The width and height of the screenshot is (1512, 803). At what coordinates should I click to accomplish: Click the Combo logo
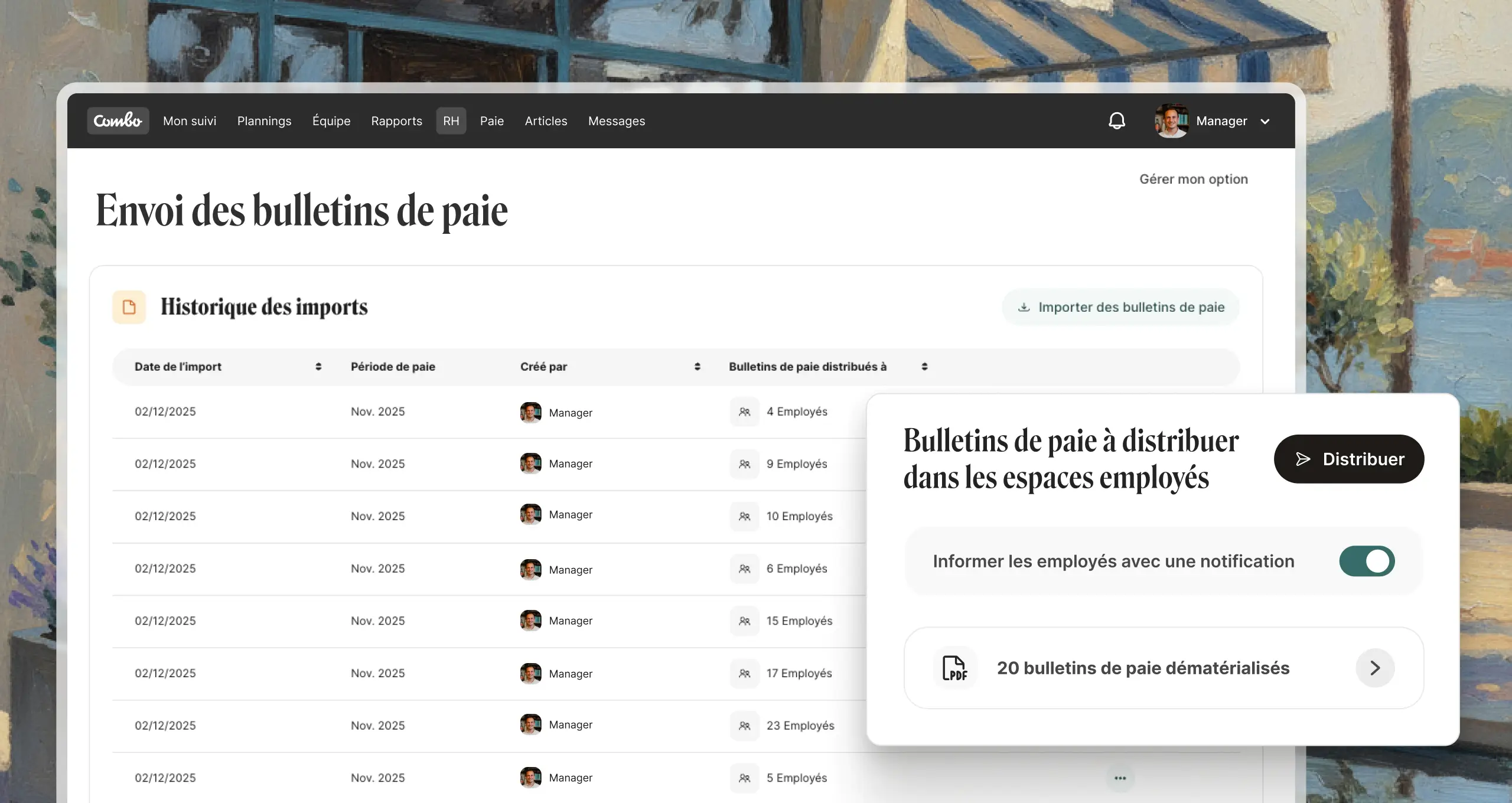coord(118,121)
